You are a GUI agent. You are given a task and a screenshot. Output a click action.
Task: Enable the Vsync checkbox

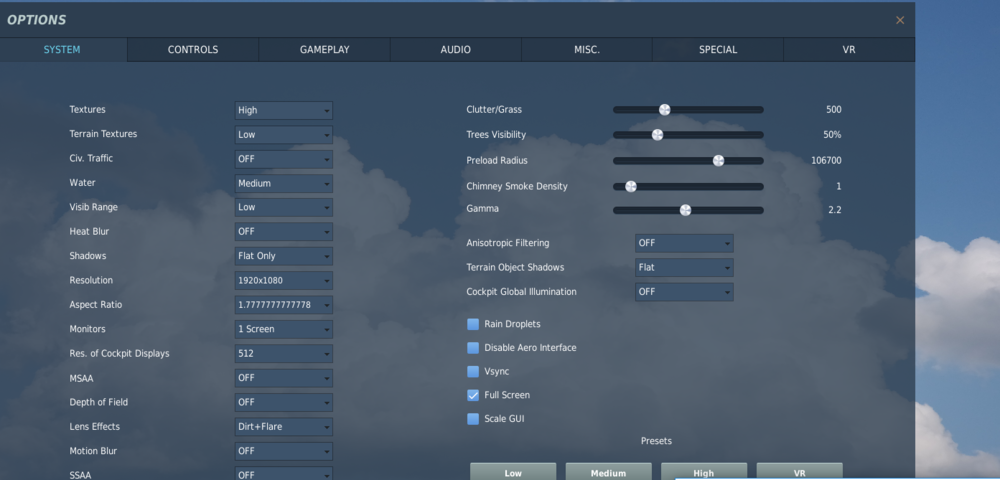click(473, 371)
